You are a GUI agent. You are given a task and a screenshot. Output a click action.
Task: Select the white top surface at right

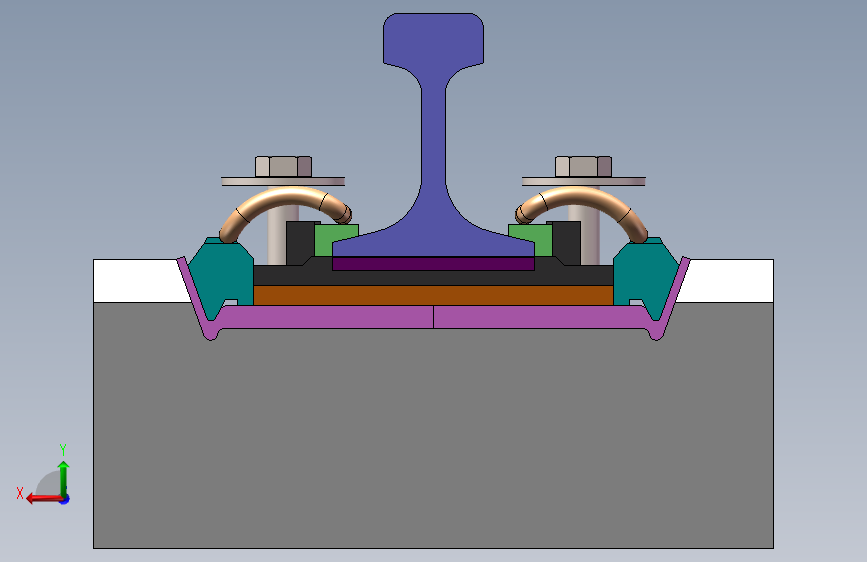point(727,280)
